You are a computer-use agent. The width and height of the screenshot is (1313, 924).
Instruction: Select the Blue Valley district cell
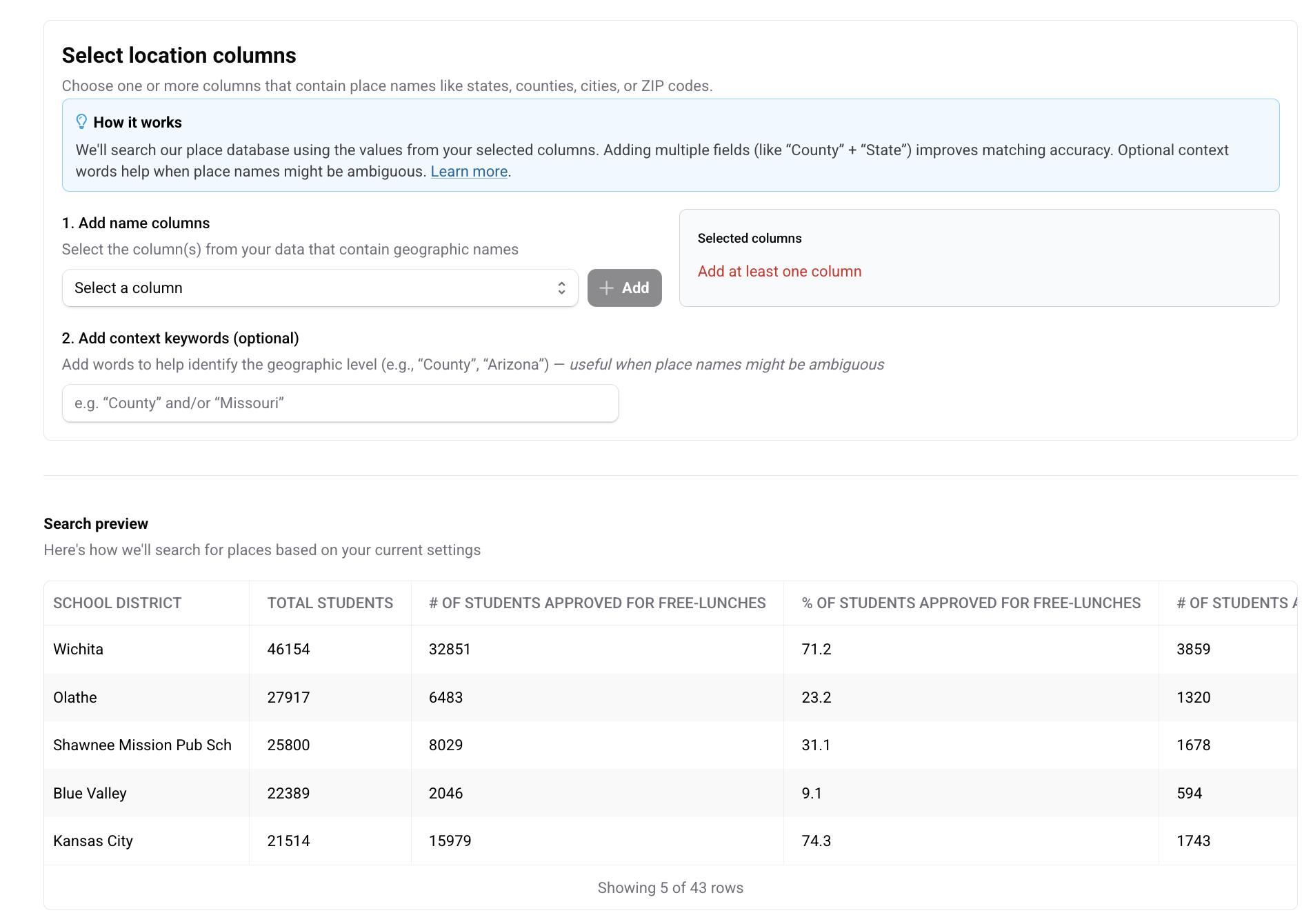90,794
